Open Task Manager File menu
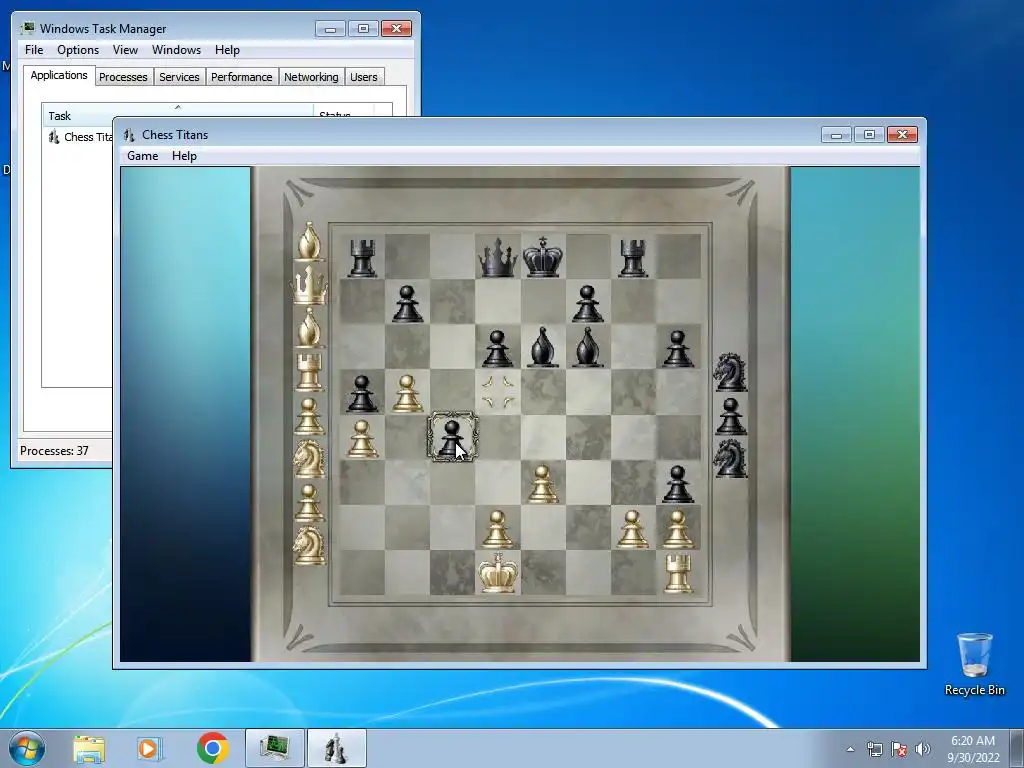Viewport: 1024px width, 768px height. [x=34, y=50]
